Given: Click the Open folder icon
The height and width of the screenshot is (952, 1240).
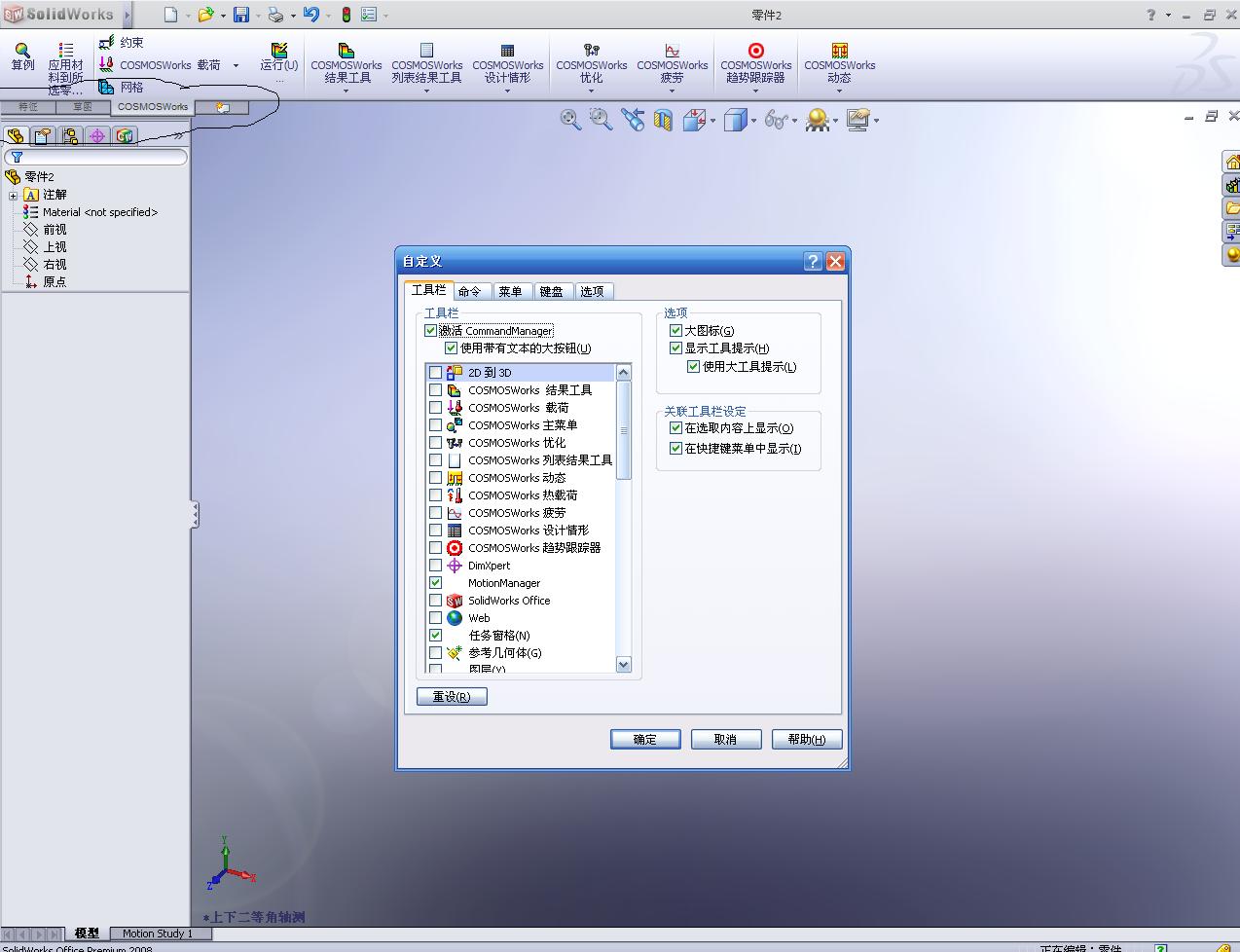Looking at the screenshot, I should (x=205, y=15).
